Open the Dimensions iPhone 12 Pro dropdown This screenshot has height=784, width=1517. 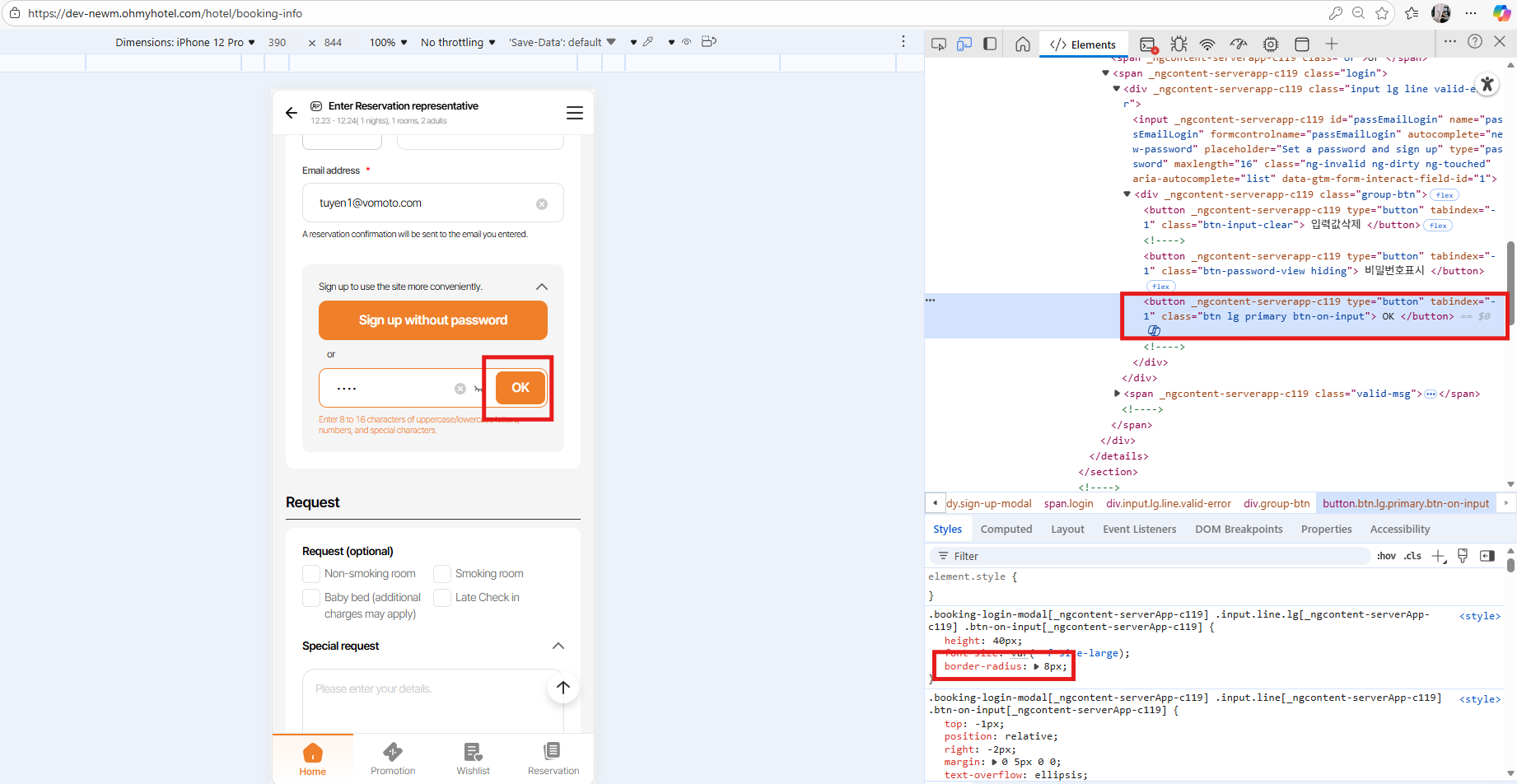point(185,43)
